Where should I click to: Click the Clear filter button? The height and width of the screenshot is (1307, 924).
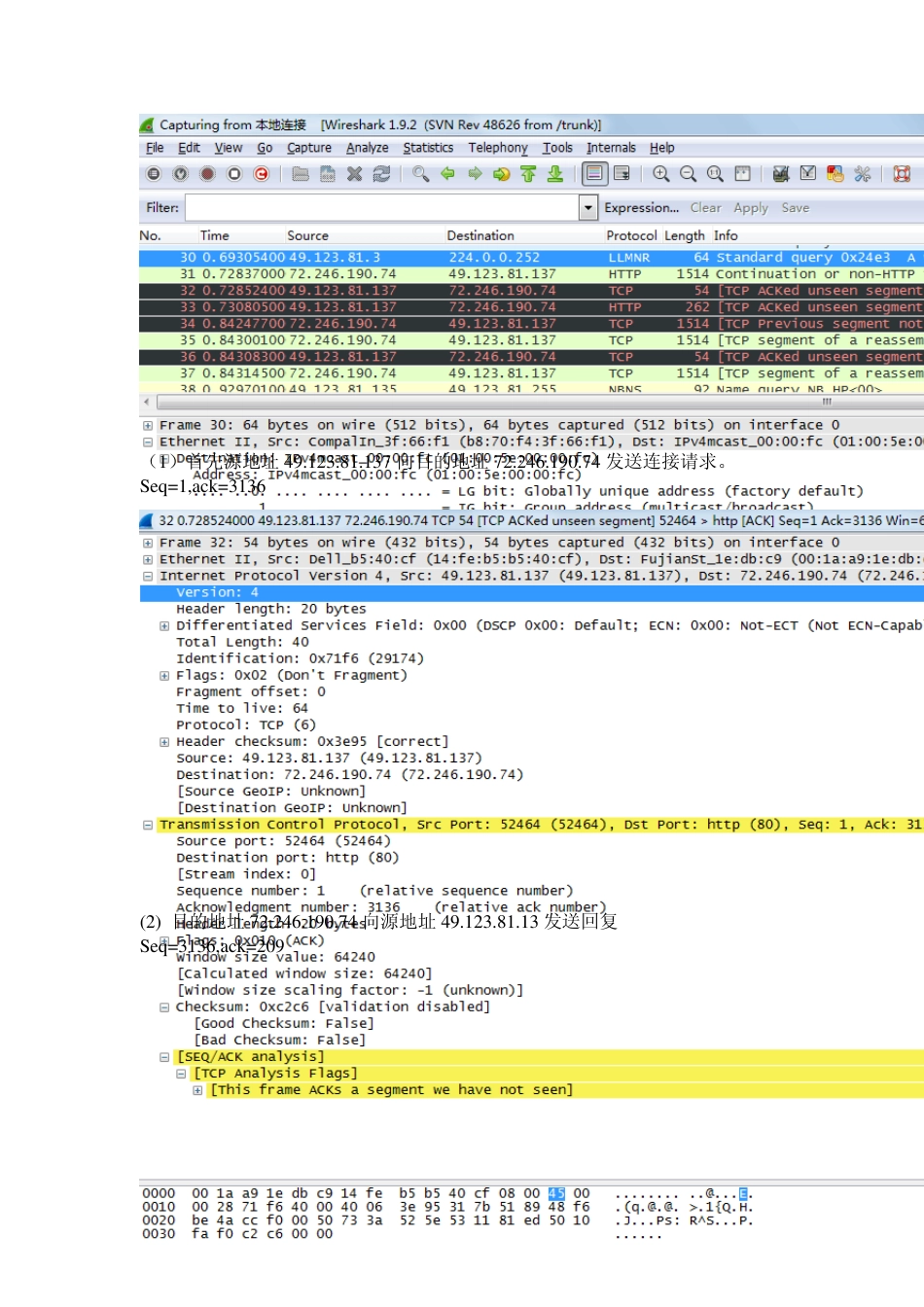pyautogui.click(x=706, y=207)
